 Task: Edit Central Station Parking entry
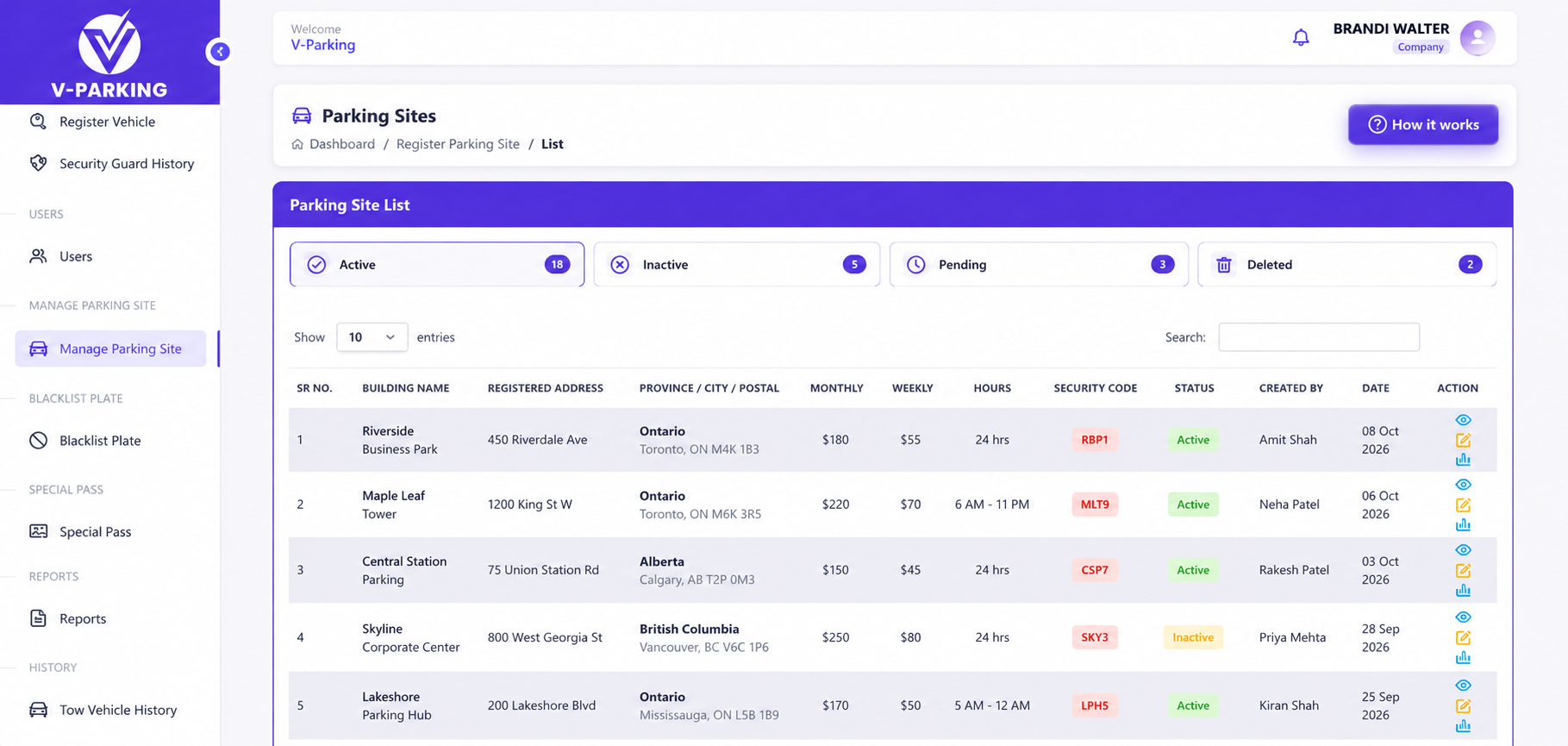pos(1463,570)
